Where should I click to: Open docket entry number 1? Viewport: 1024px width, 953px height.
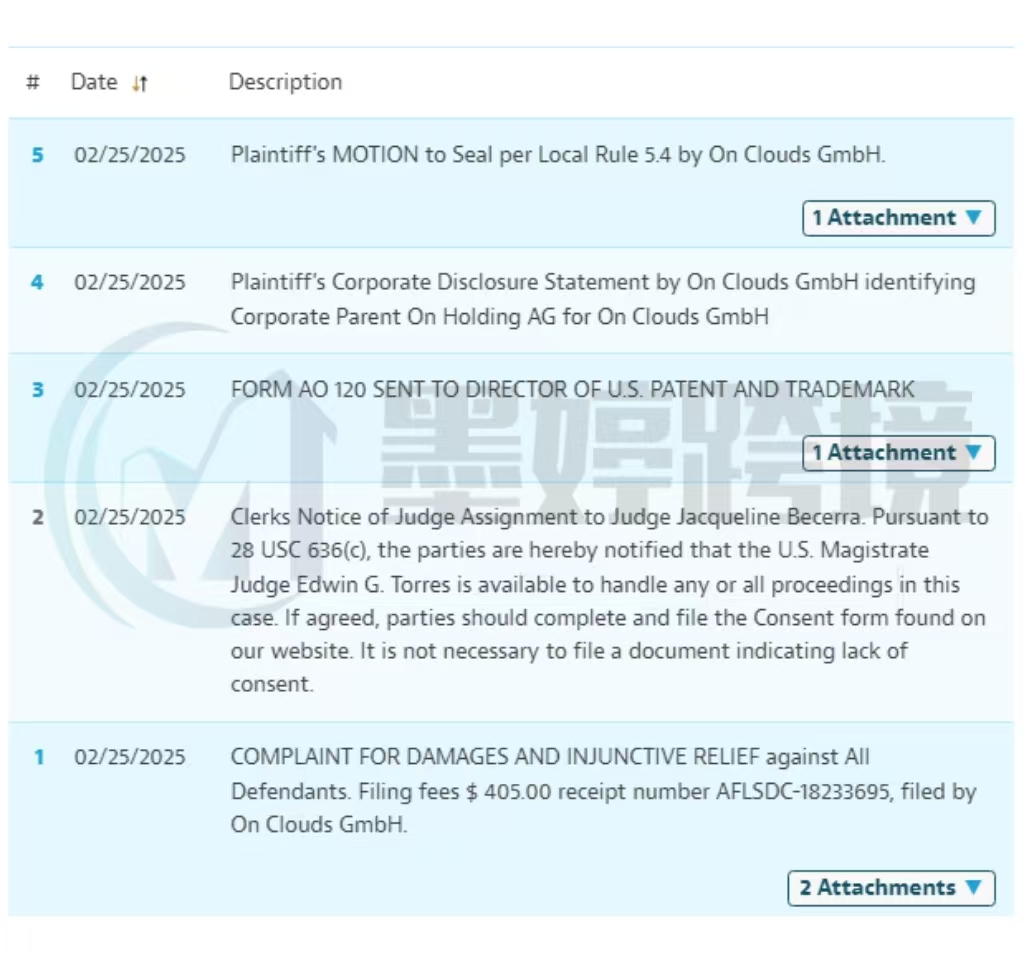pos(39,758)
